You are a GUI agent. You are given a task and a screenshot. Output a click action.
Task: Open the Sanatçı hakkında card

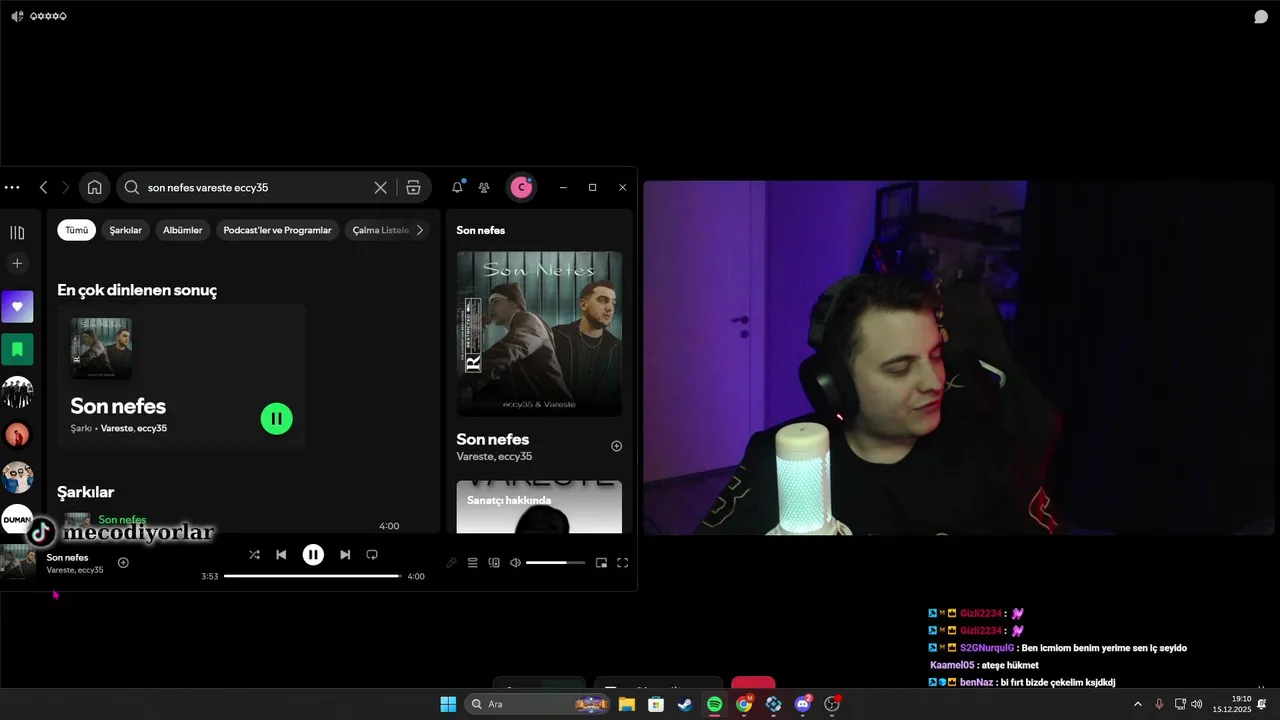[539, 507]
